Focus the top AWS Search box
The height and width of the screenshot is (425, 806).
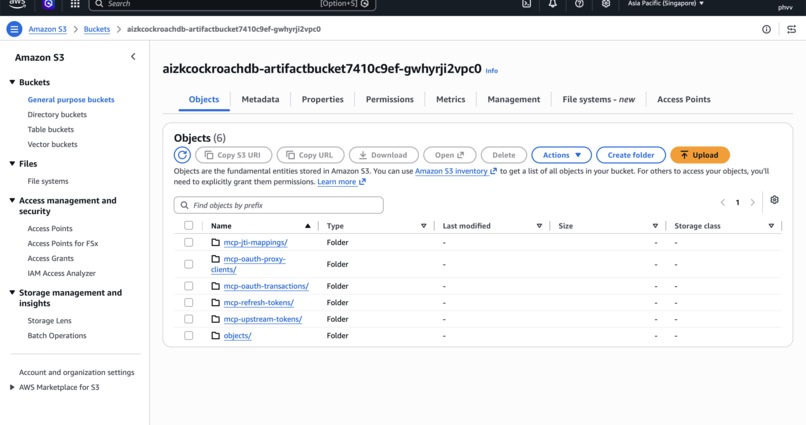[x=232, y=4]
